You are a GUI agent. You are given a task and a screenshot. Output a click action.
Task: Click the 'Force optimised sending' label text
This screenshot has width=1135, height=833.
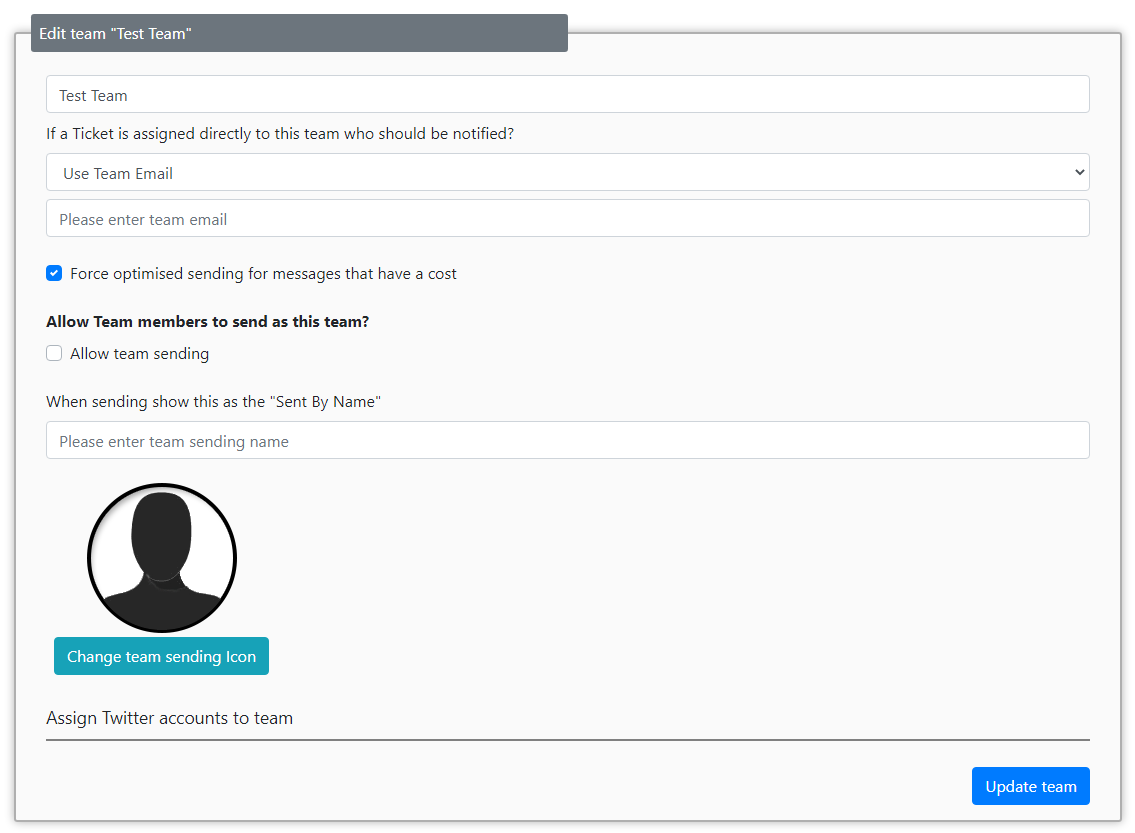[x=263, y=274]
